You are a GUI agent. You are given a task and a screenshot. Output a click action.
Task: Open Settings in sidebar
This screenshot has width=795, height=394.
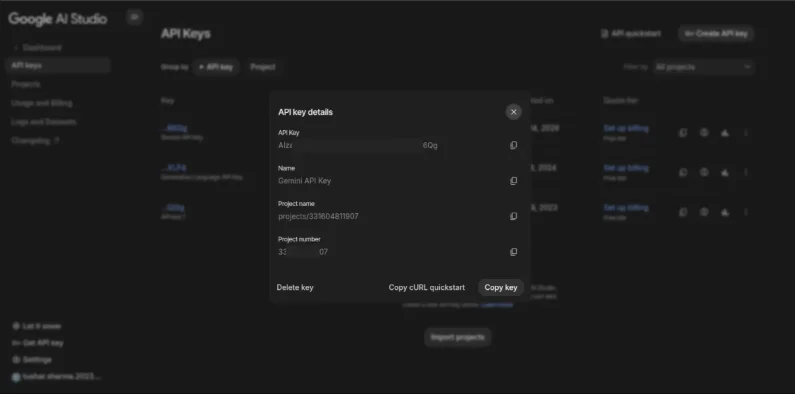[x=31, y=360]
